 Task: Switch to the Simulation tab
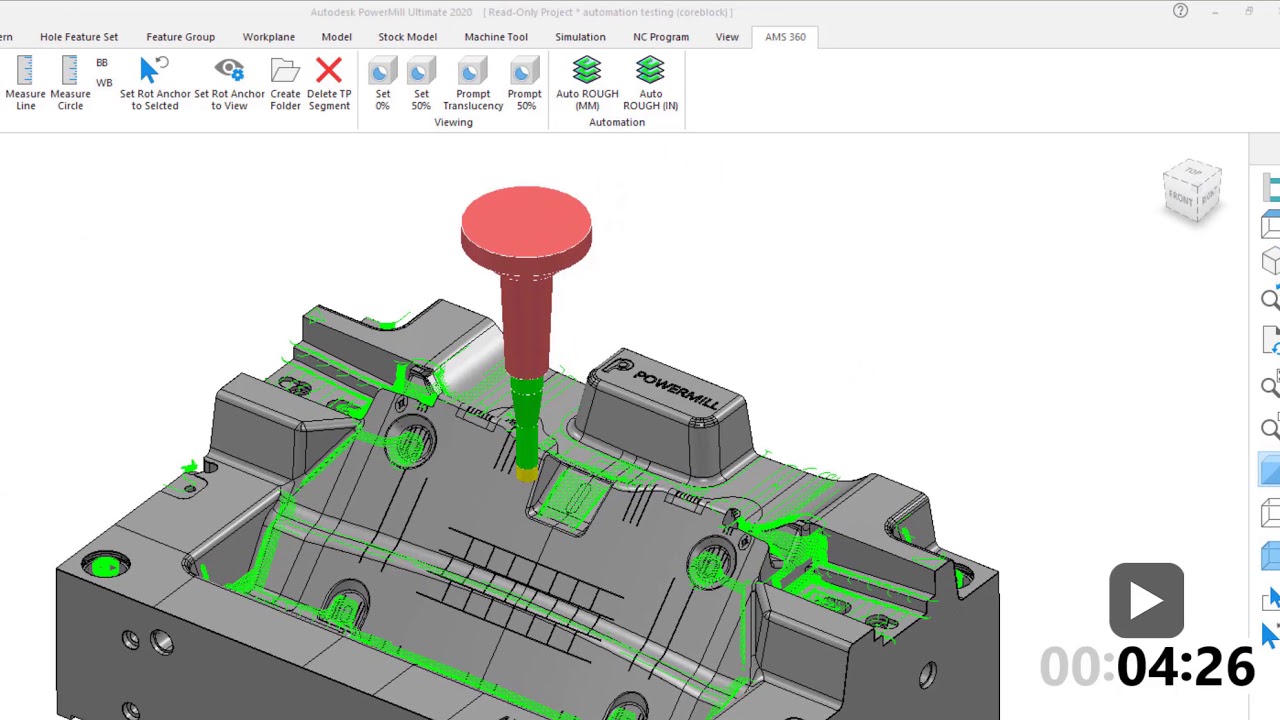click(580, 37)
